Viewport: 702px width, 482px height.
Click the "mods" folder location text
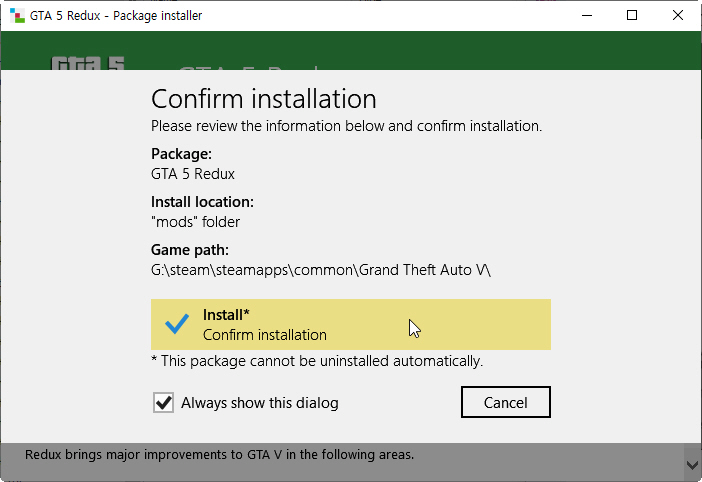pyautogui.click(x=195, y=222)
